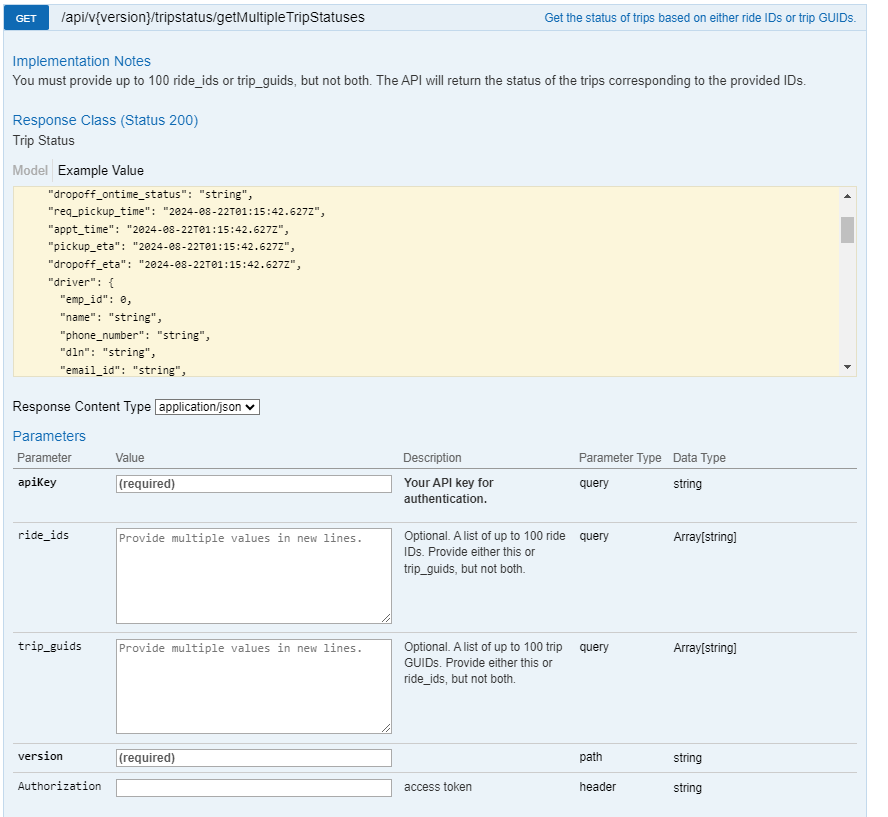Focus the Authorization token field
Image resolution: width=888 pixels, height=817 pixels.
click(x=254, y=788)
